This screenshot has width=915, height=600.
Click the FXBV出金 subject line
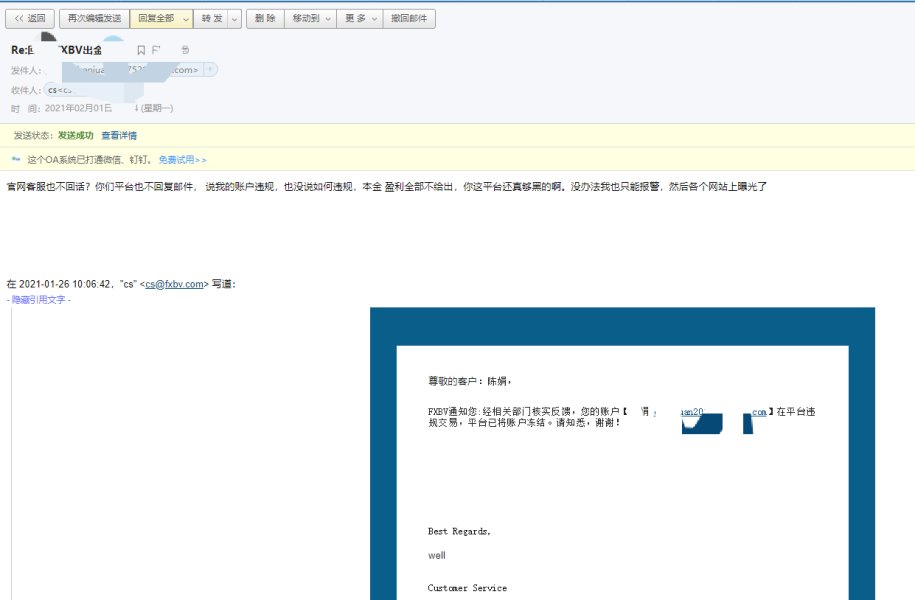pos(57,50)
